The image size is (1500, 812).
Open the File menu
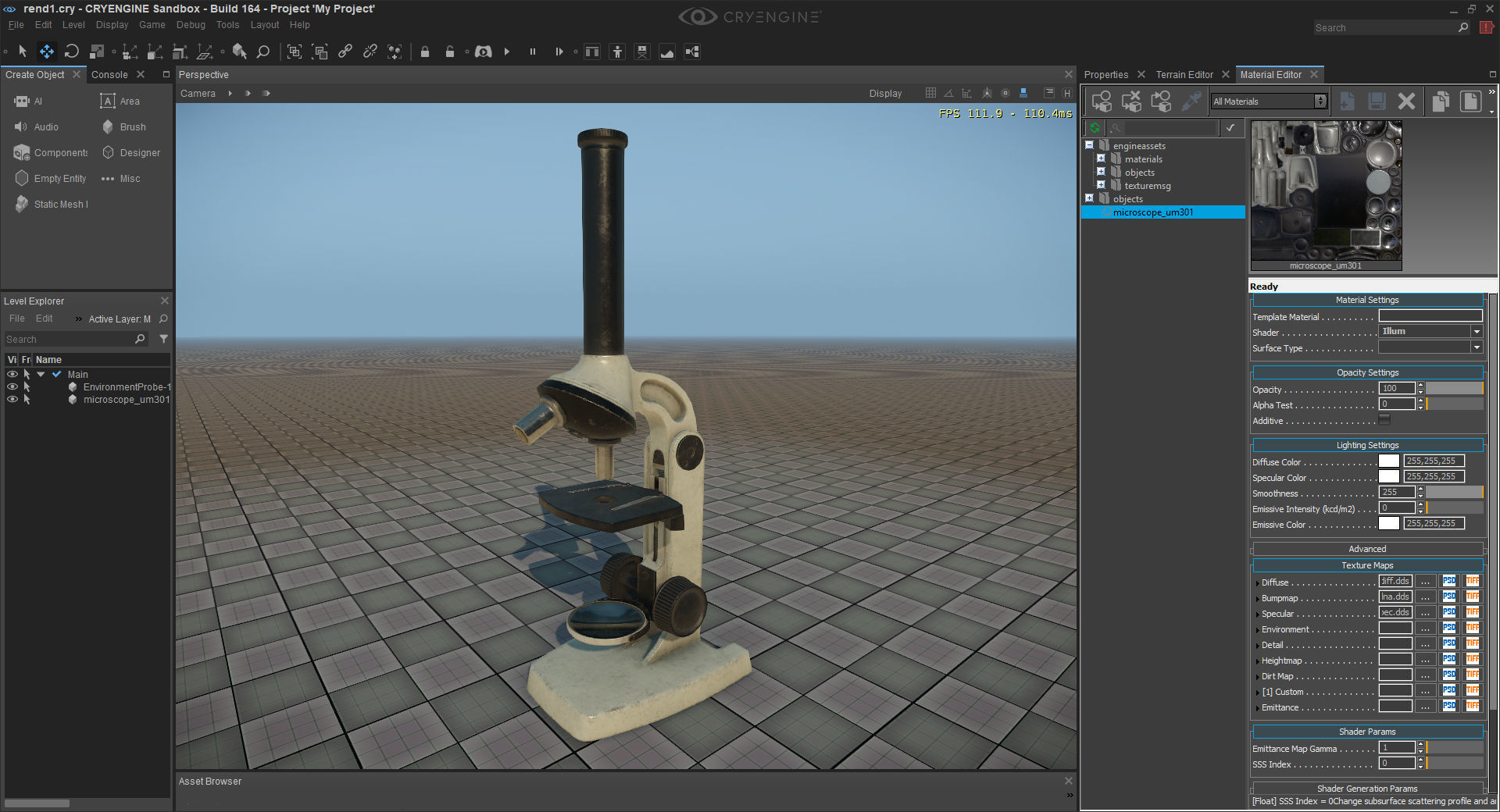click(x=16, y=25)
